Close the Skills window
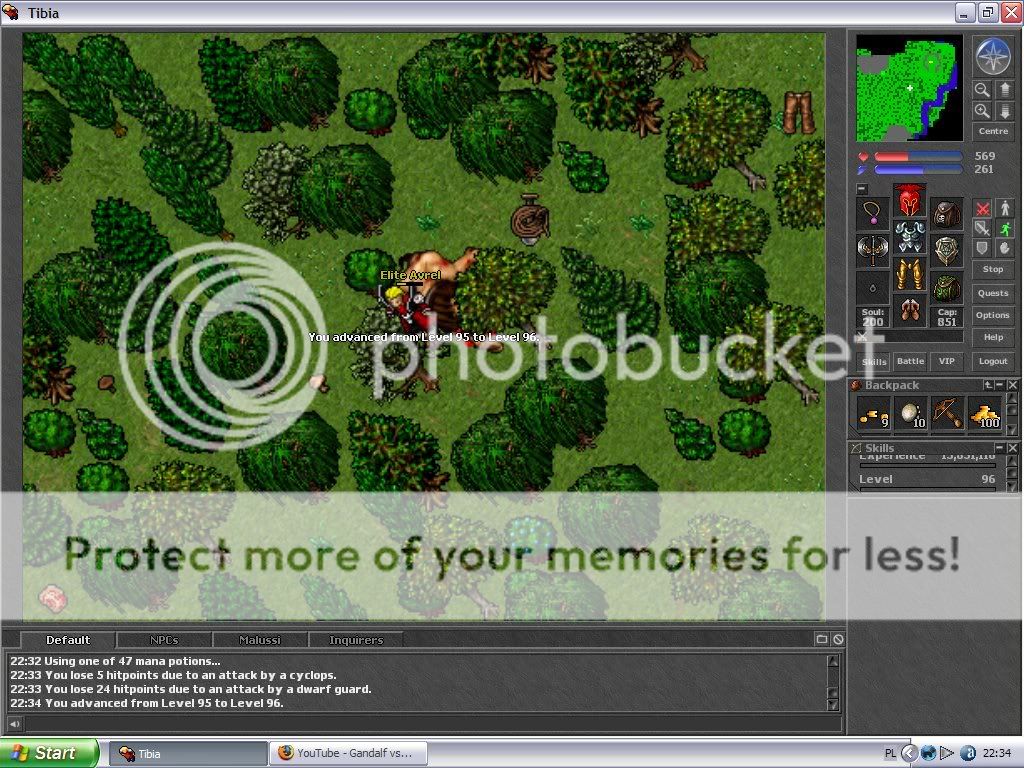1024x768 pixels. 1012,448
